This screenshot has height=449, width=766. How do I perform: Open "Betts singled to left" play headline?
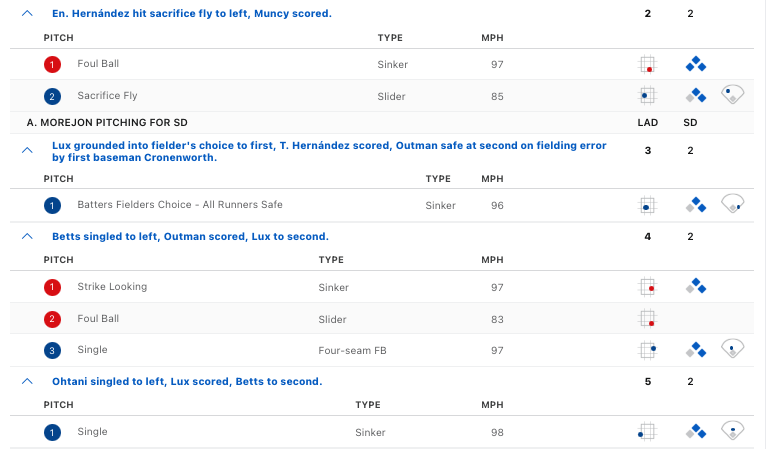(190, 237)
